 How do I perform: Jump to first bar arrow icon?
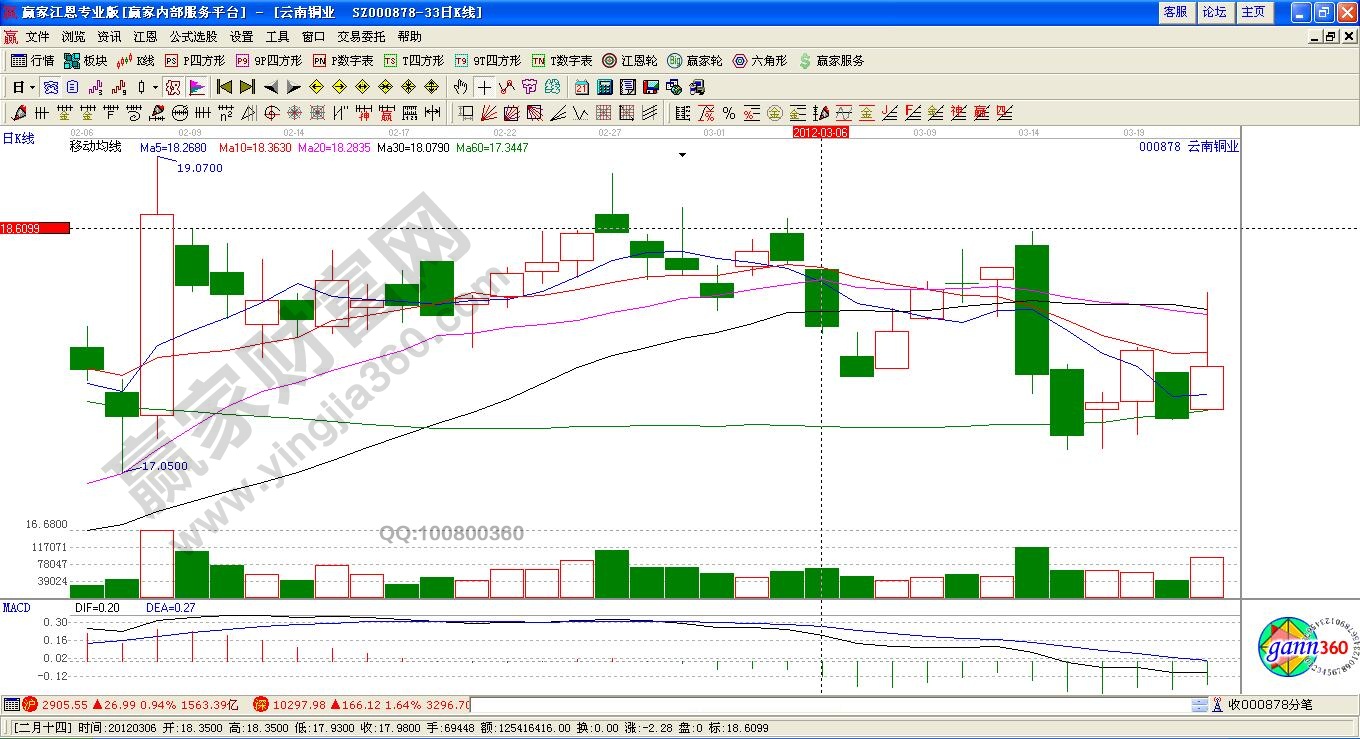(x=224, y=87)
